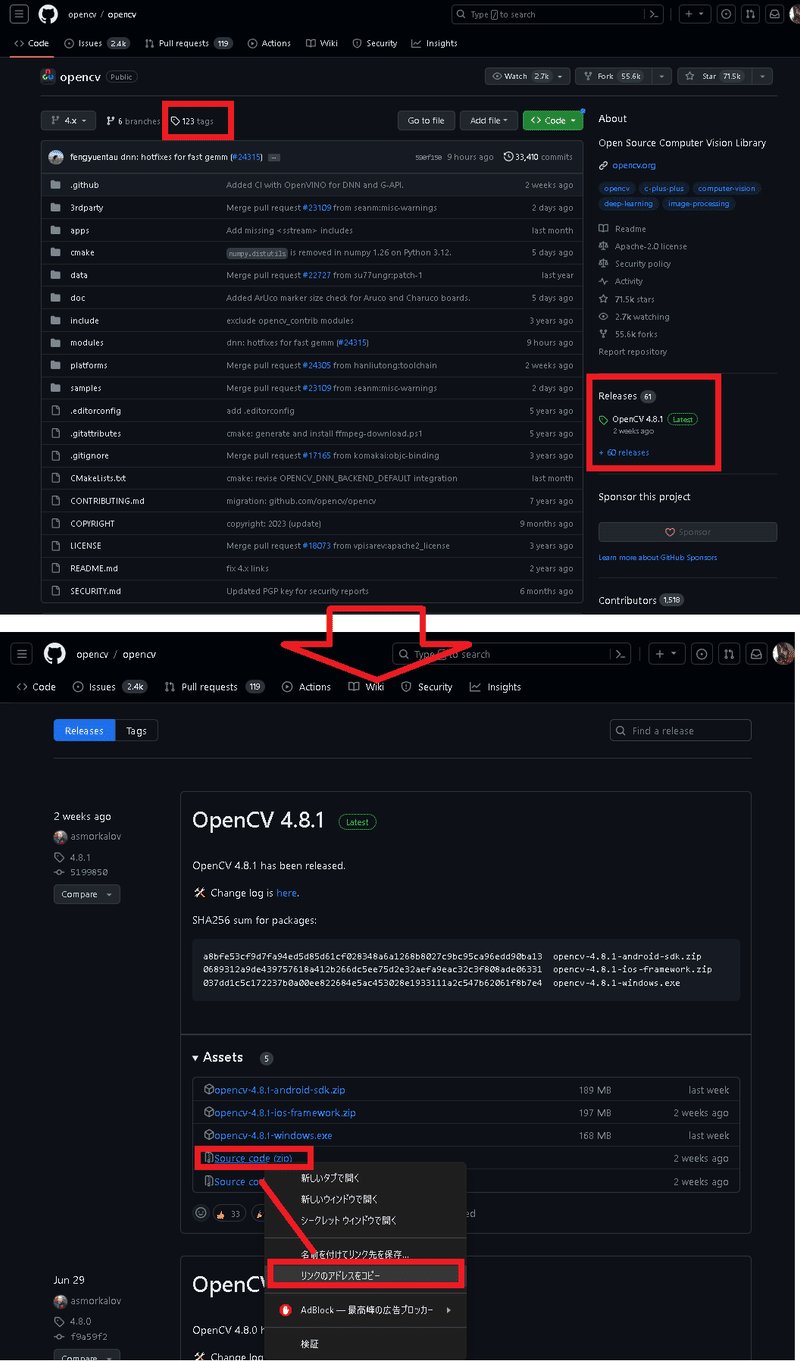Open the green Code dropdown

(552, 119)
